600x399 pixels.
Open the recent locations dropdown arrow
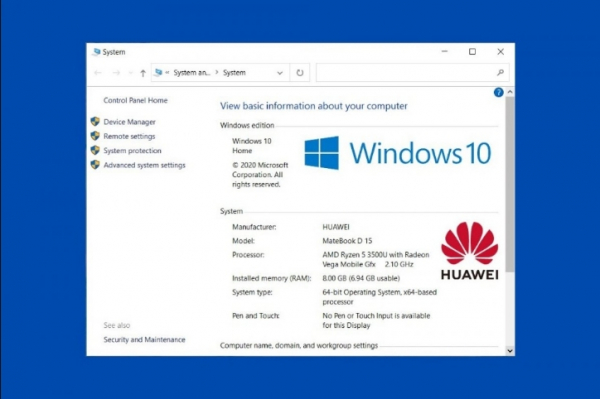click(130, 73)
